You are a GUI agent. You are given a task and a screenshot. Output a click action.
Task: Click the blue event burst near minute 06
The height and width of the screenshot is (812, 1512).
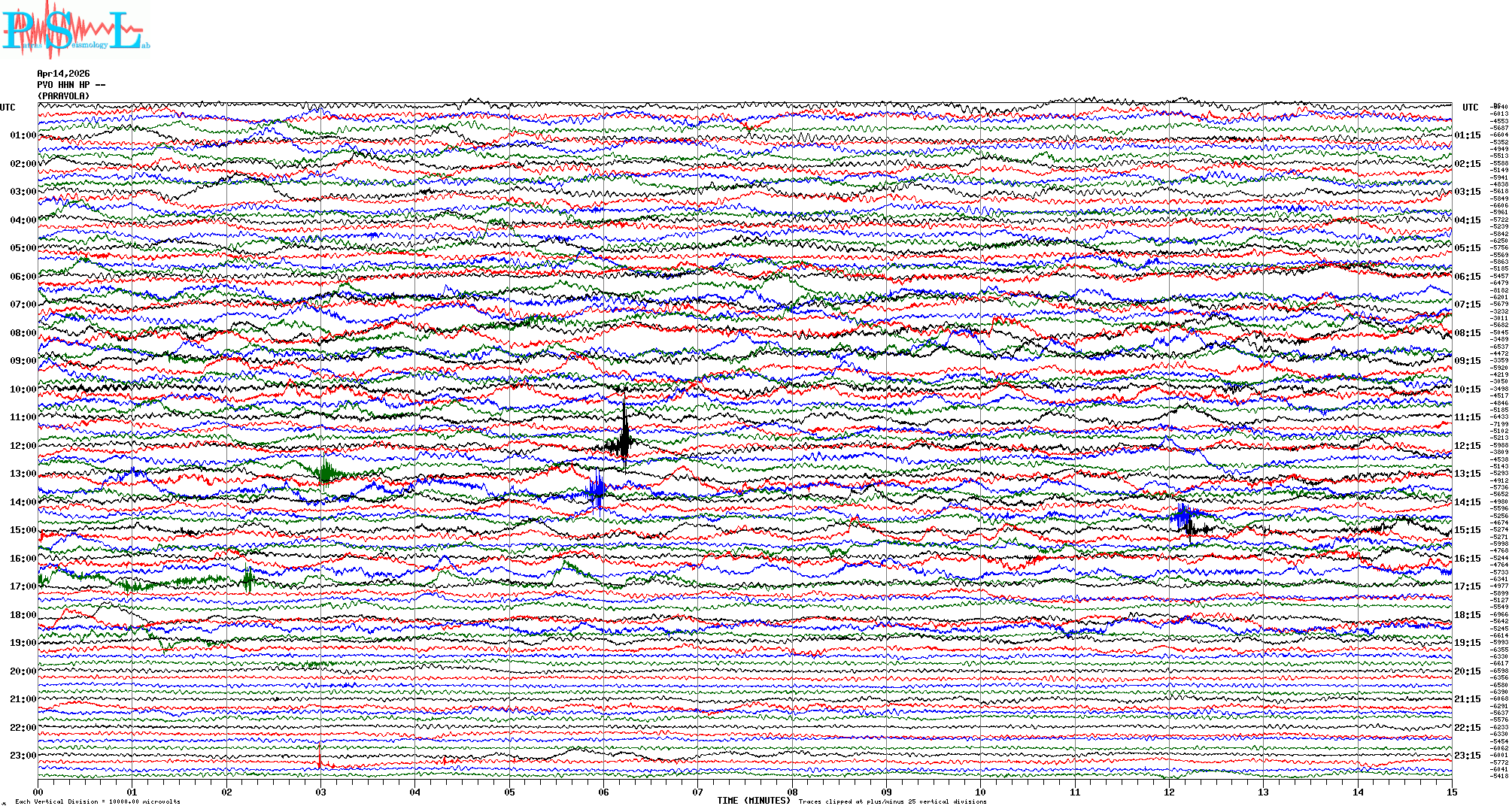tap(597, 490)
